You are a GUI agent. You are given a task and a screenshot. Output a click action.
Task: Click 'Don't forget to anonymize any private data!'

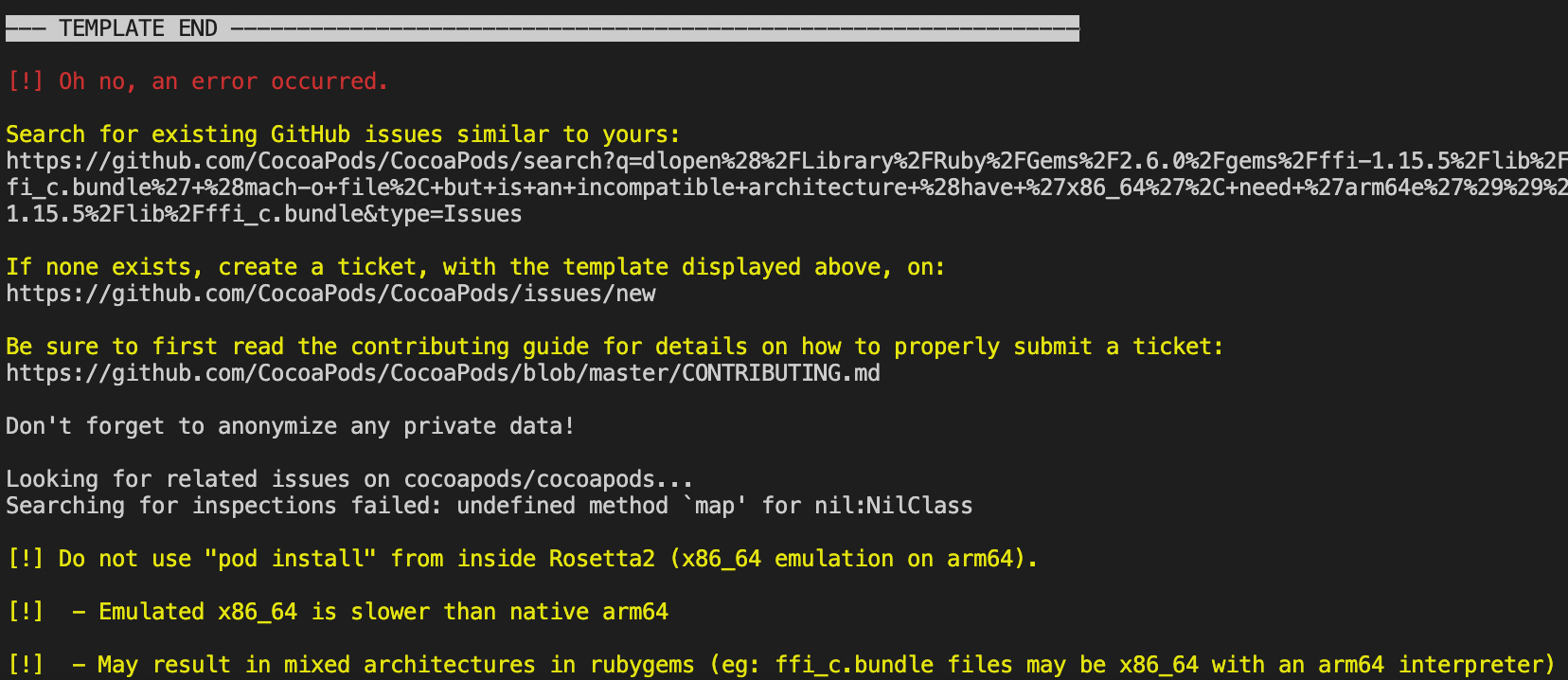tap(290, 426)
